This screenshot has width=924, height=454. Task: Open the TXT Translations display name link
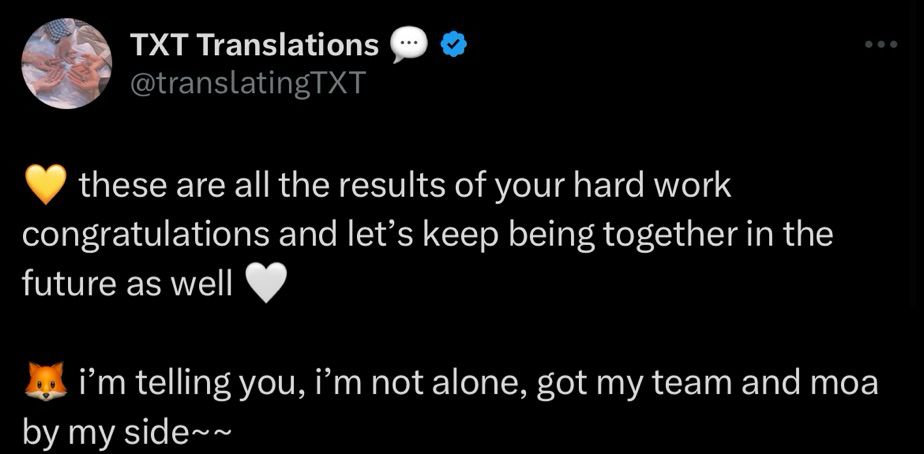click(255, 45)
